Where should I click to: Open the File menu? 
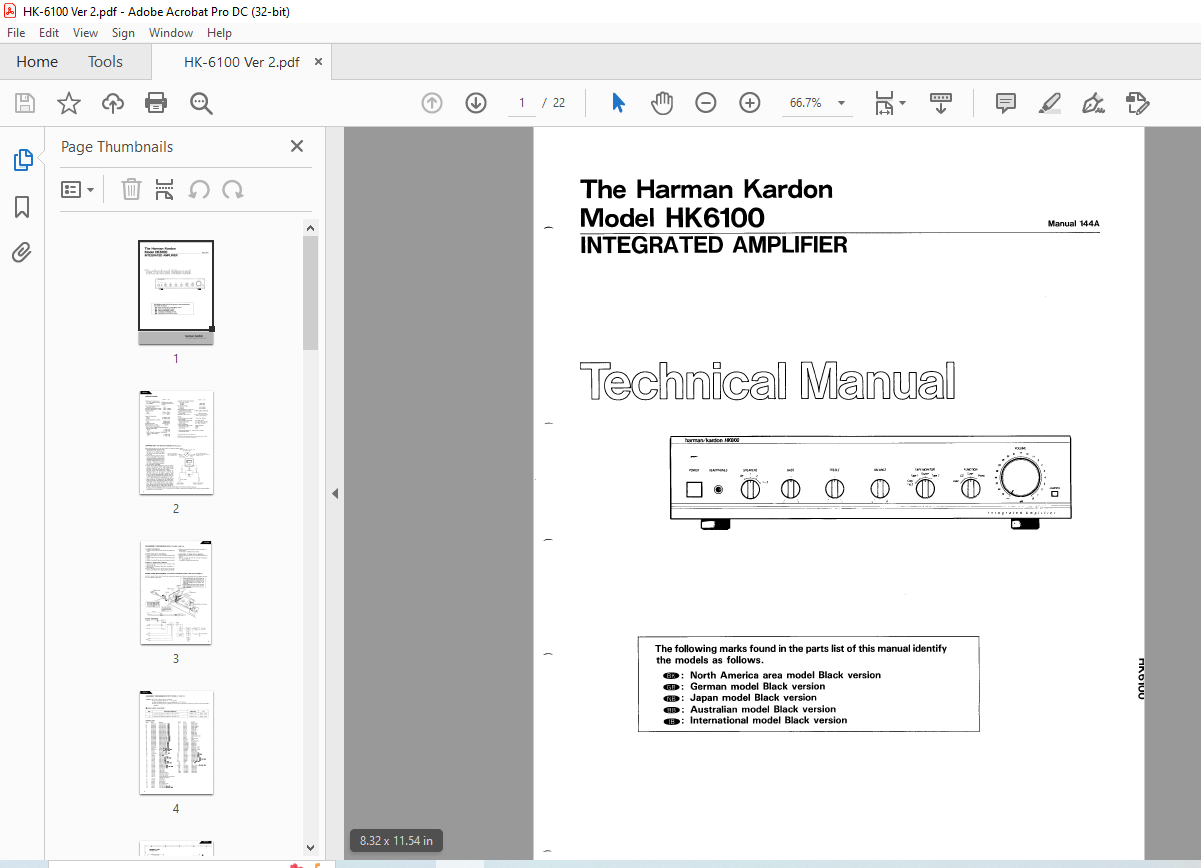16,33
